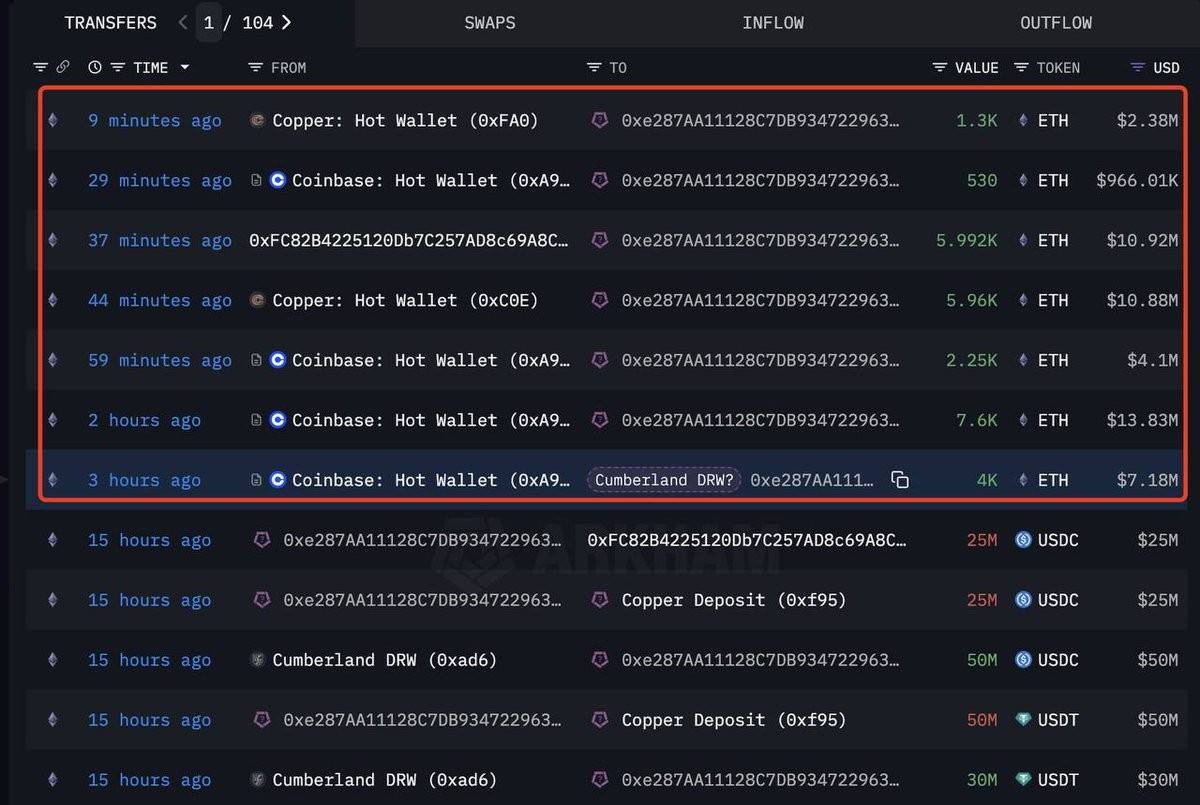Open the TO column filter
Viewport: 1200px width, 805px height.
594,67
